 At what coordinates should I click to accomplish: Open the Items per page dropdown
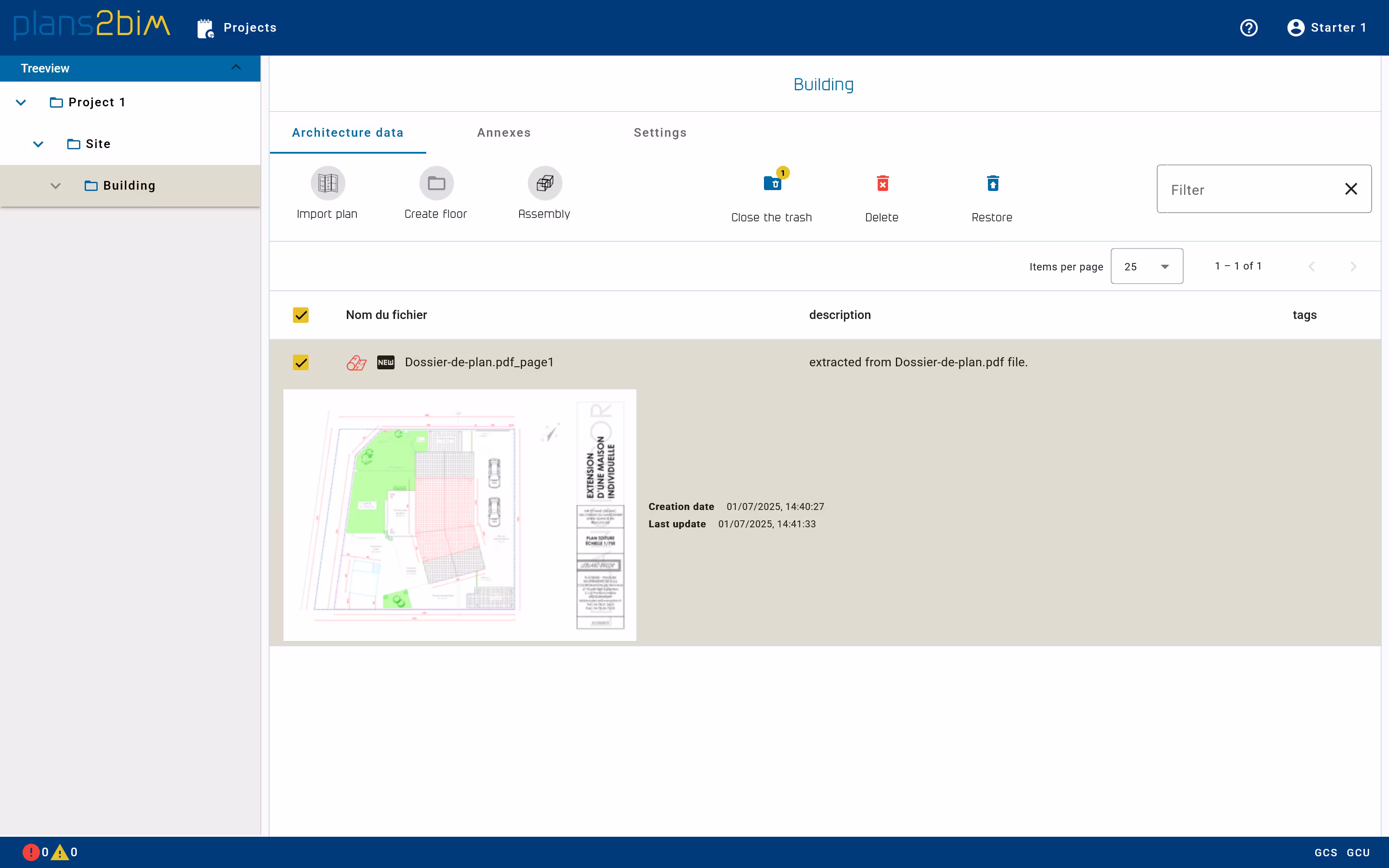[x=1146, y=266]
